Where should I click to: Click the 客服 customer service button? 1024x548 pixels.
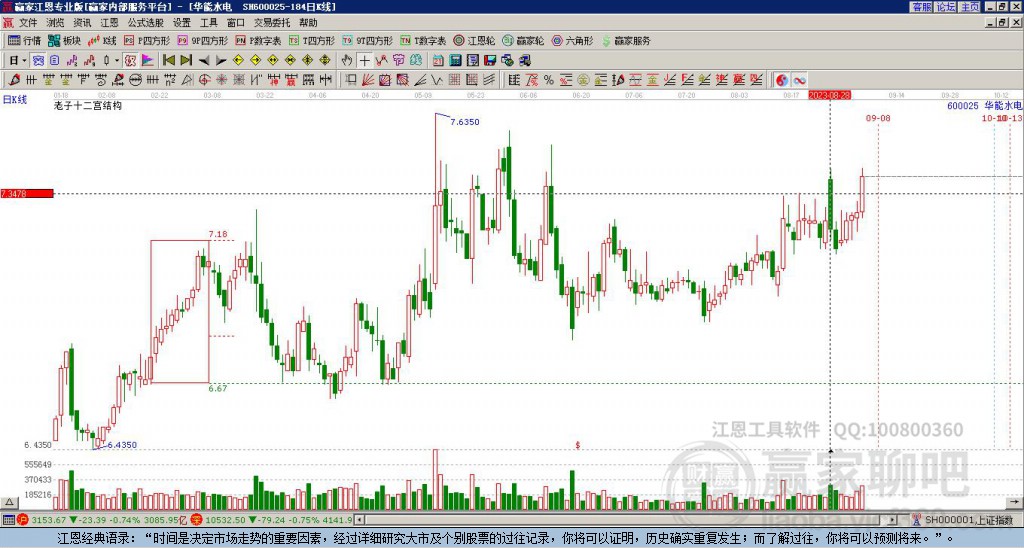pyautogui.click(x=921, y=7)
